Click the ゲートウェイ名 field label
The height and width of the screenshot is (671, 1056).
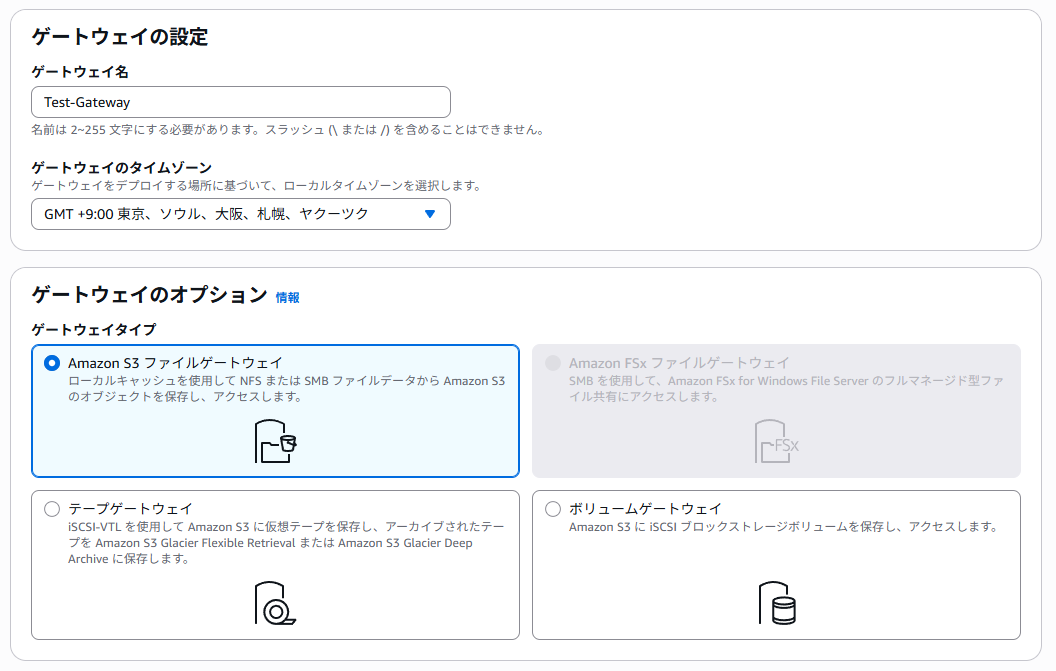(80, 72)
